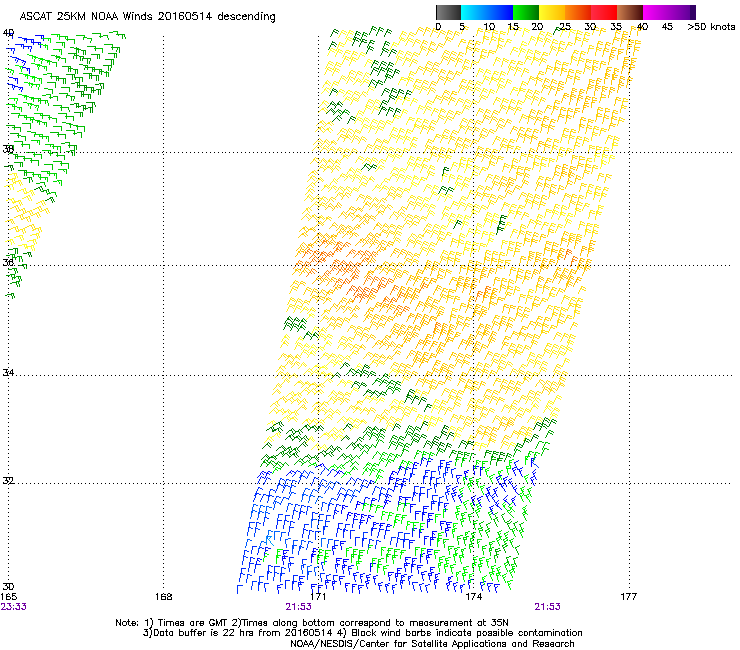Click the cyan 5-10 knots legend swatch
This screenshot has height=650, width=740.
tap(473, 12)
